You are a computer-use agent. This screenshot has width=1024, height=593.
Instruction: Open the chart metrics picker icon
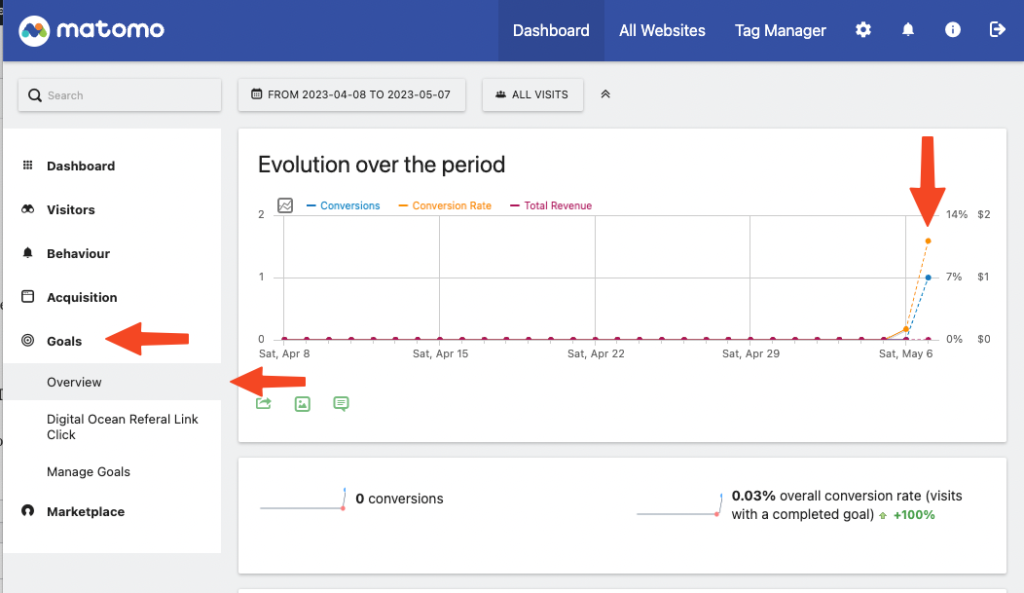click(x=285, y=205)
